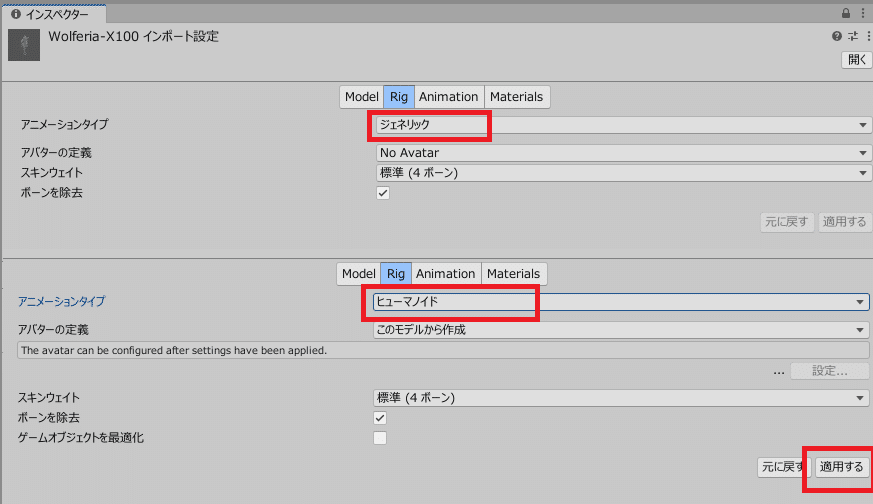Click the preset sliders icon in header
The width and height of the screenshot is (873, 504).
pyautogui.click(x=853, y=36)
